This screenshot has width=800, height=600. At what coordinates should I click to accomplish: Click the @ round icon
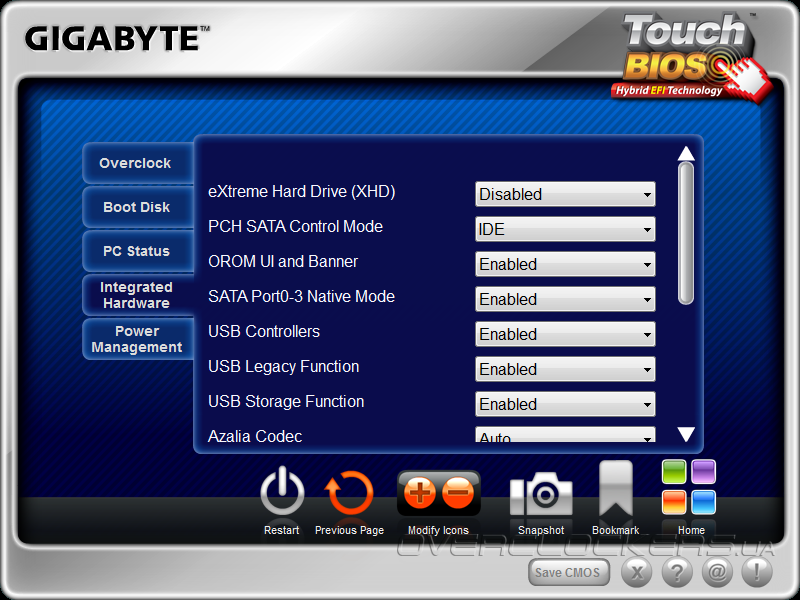[717, 572]
